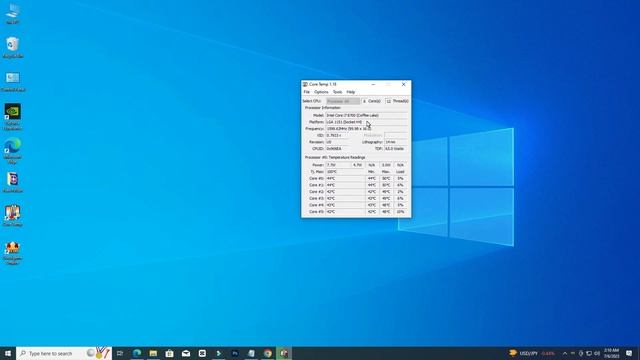Viewport: 640px width, 360px height.
Task: Click the Model field showing Intel Core i7
Action: [x=367, y=116]
